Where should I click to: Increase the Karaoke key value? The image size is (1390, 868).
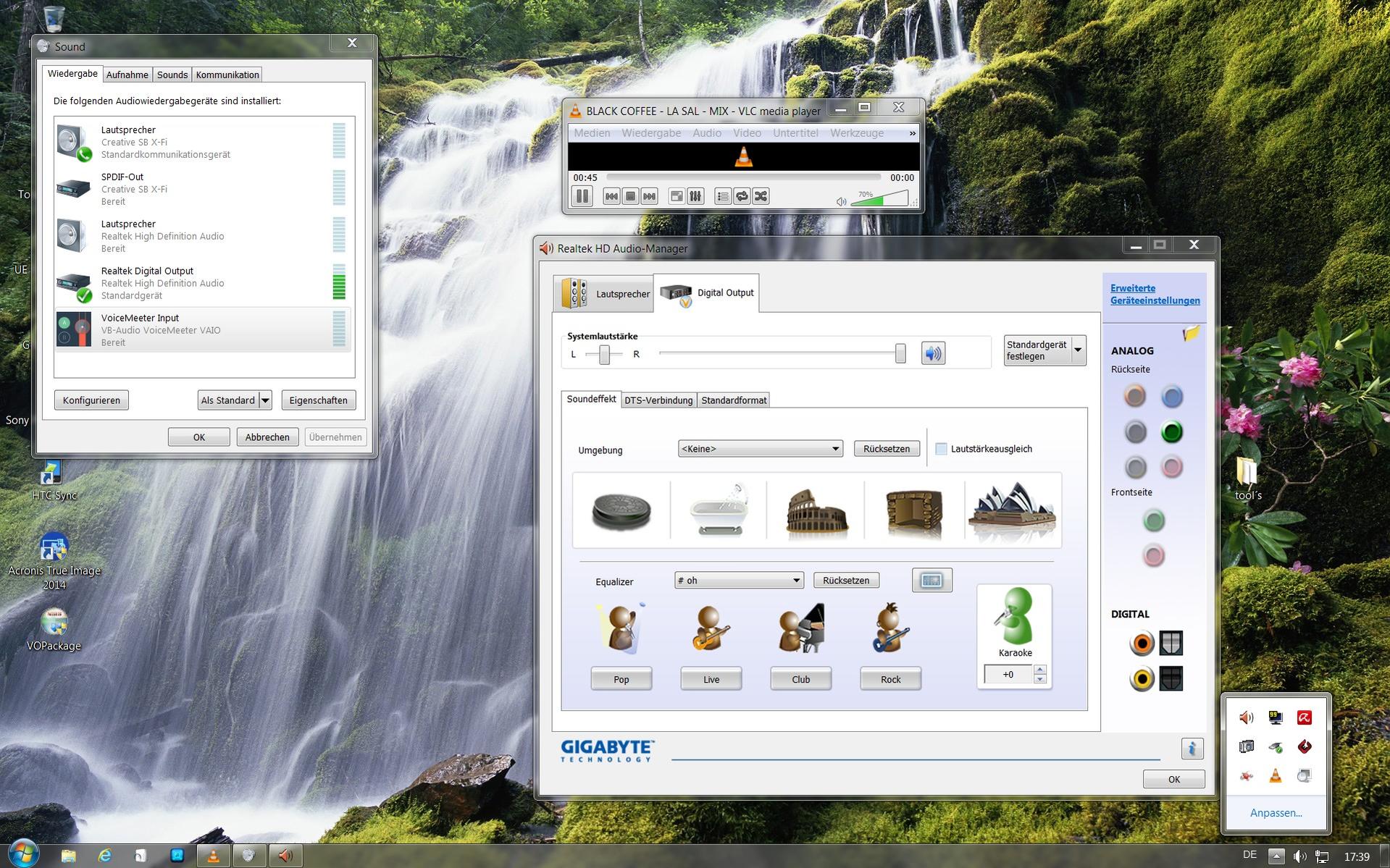pyautogui.click(x=1040, y=670)
